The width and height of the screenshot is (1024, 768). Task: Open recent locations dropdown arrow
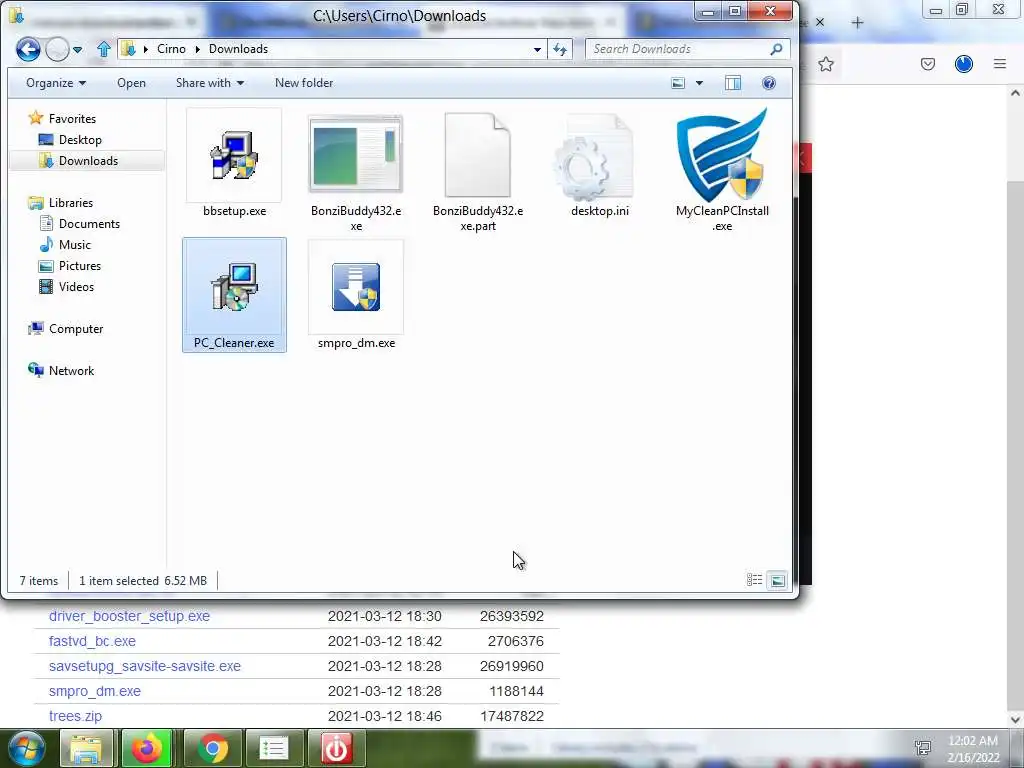tap(78, 50)
